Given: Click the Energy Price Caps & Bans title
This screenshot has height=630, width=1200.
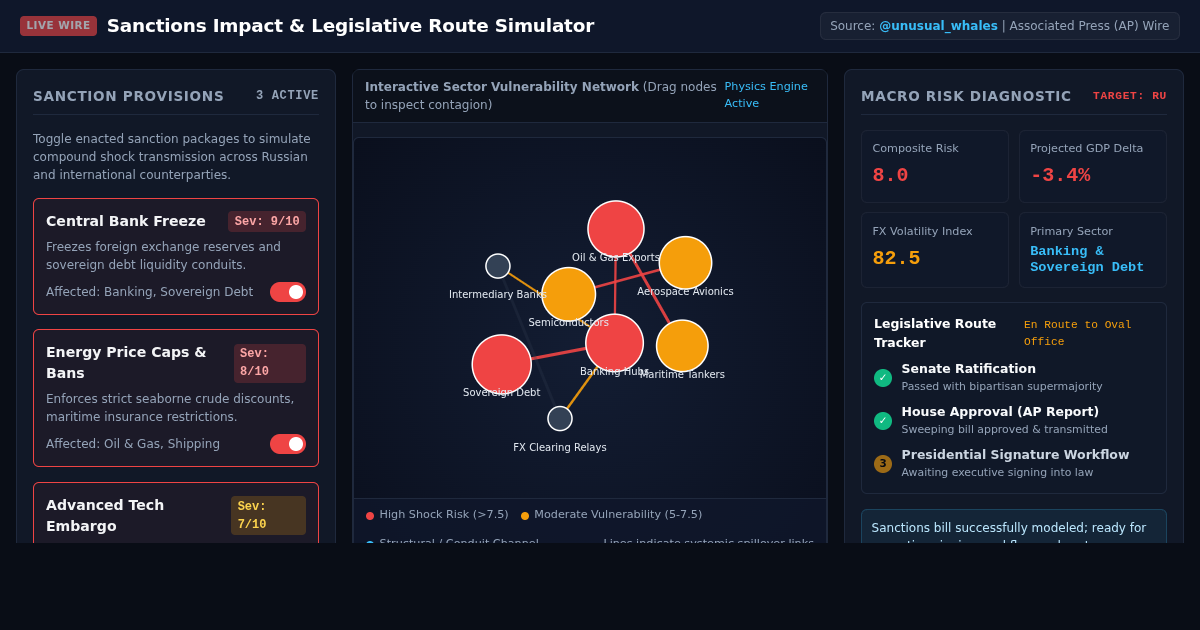Looking at the screenshot, I should tap(126, 362).
